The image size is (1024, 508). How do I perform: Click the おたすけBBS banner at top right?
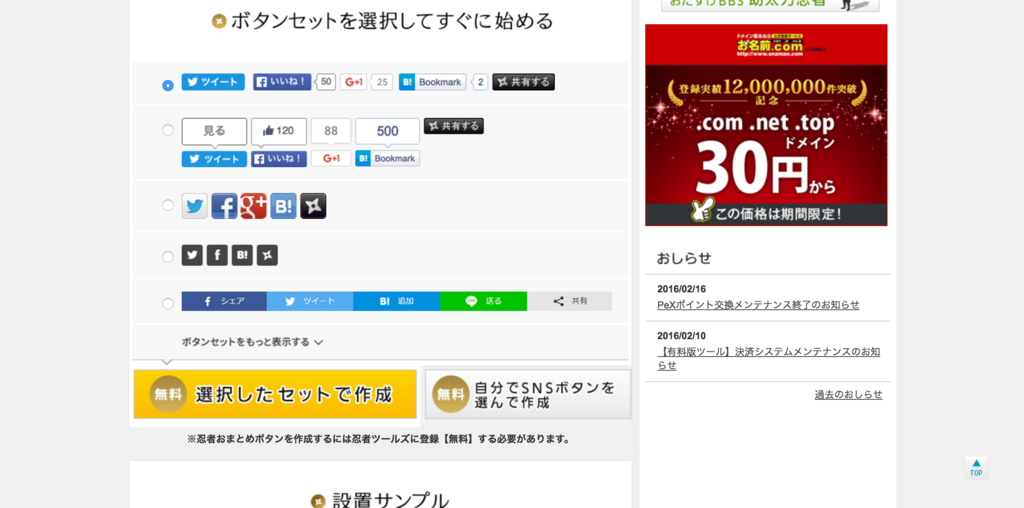click(770, 5)
